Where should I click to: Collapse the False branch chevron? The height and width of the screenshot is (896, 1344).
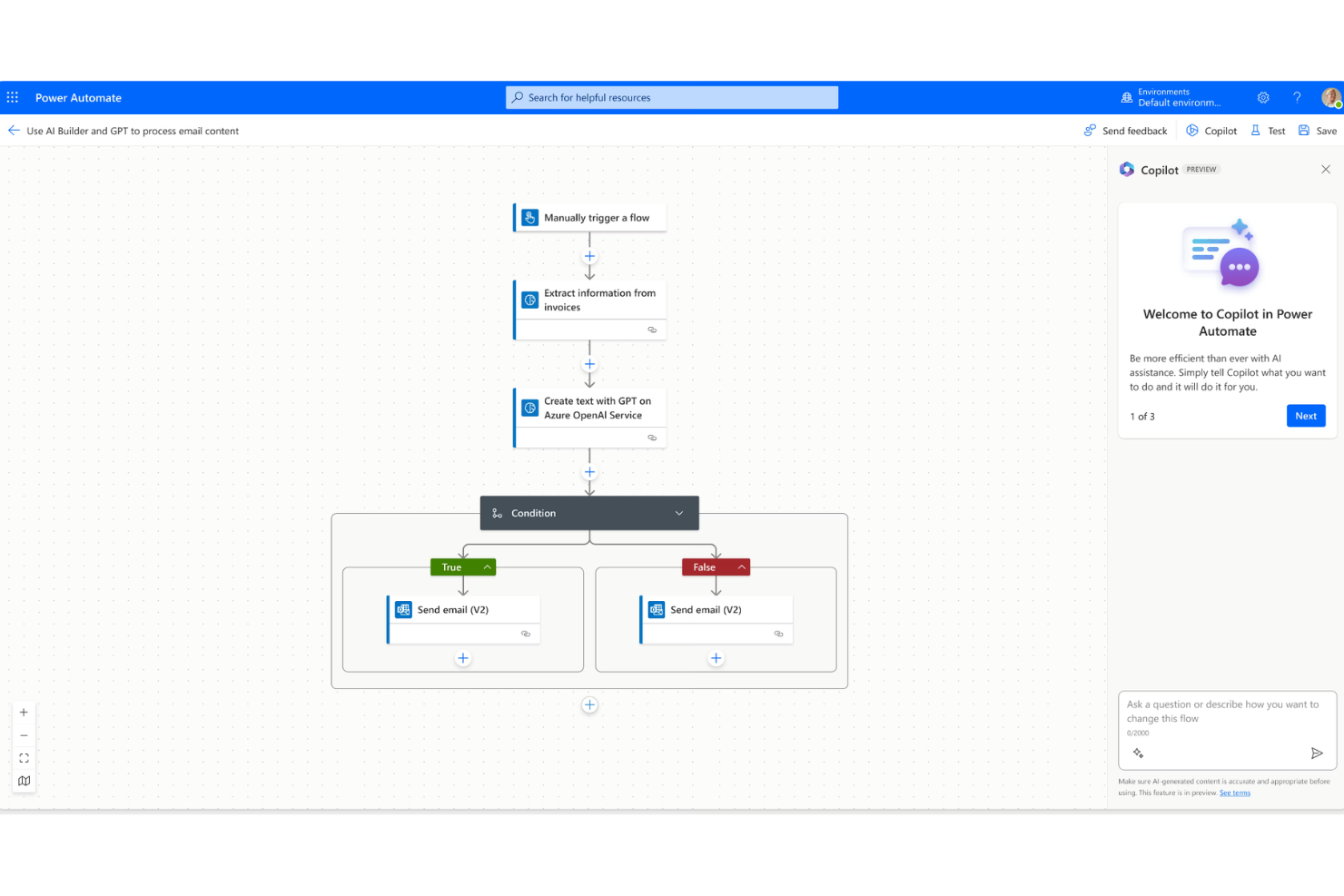coord(742,567)
